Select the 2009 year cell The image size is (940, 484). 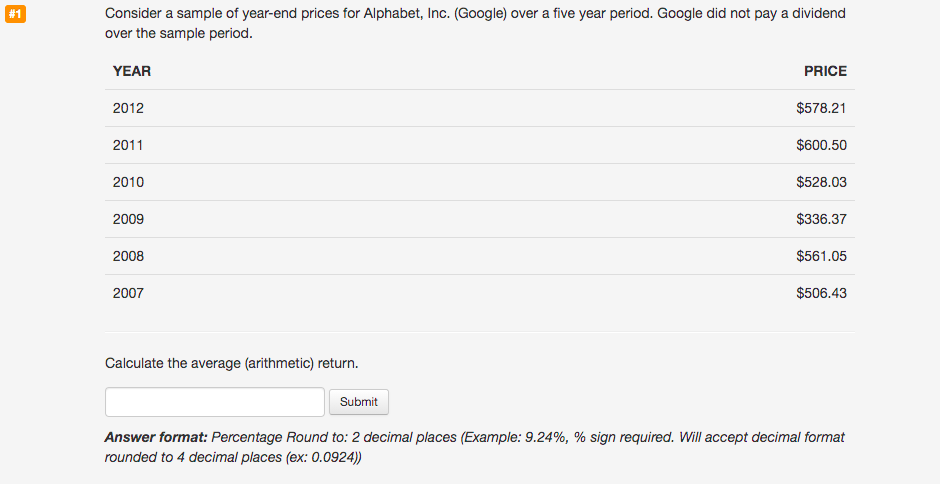coord(128,219)
